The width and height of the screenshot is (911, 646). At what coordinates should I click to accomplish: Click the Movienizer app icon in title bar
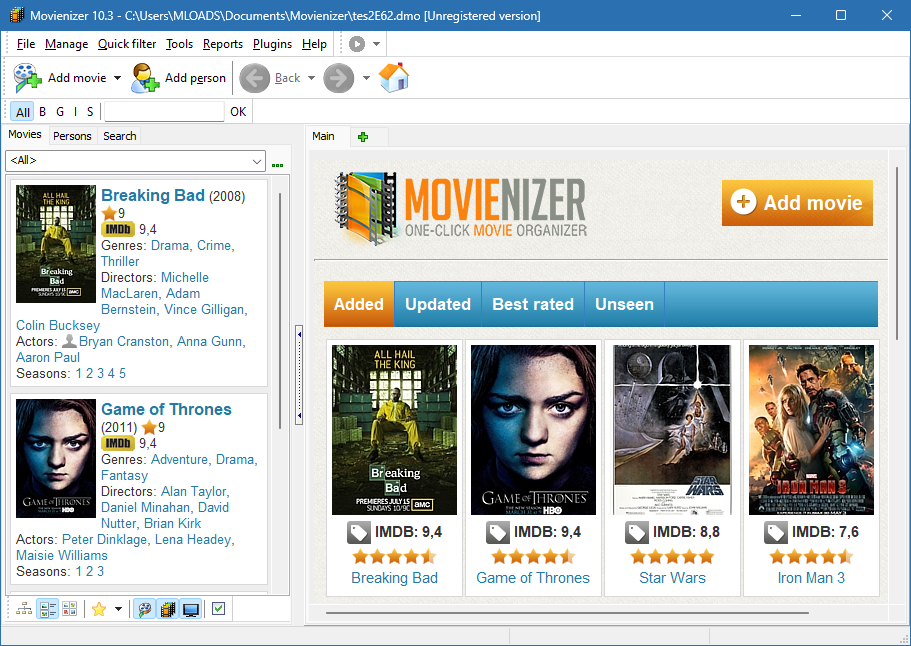[17, 15]
